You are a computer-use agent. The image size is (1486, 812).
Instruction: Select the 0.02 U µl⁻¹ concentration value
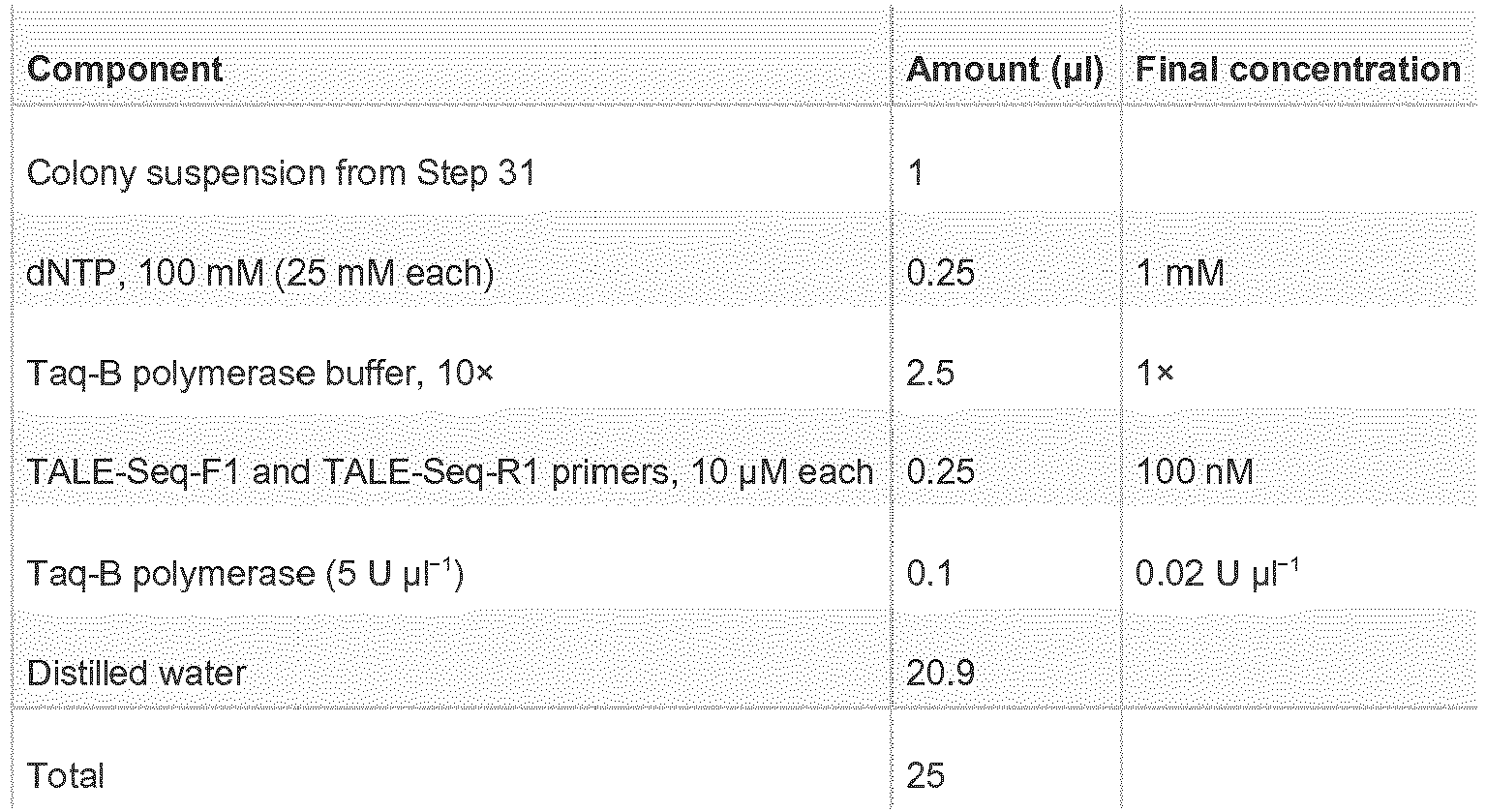coord(1216,573)
